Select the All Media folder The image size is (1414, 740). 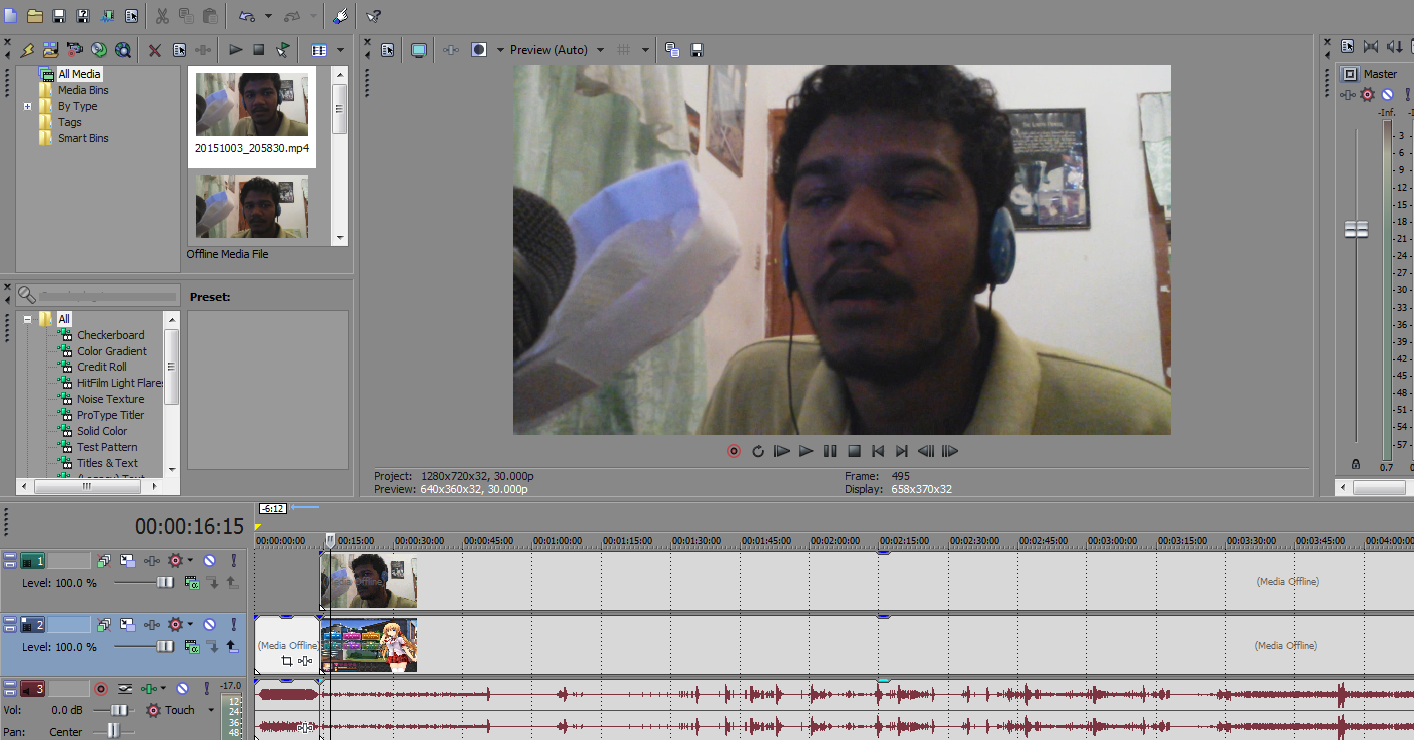click(x=79, y=74)
